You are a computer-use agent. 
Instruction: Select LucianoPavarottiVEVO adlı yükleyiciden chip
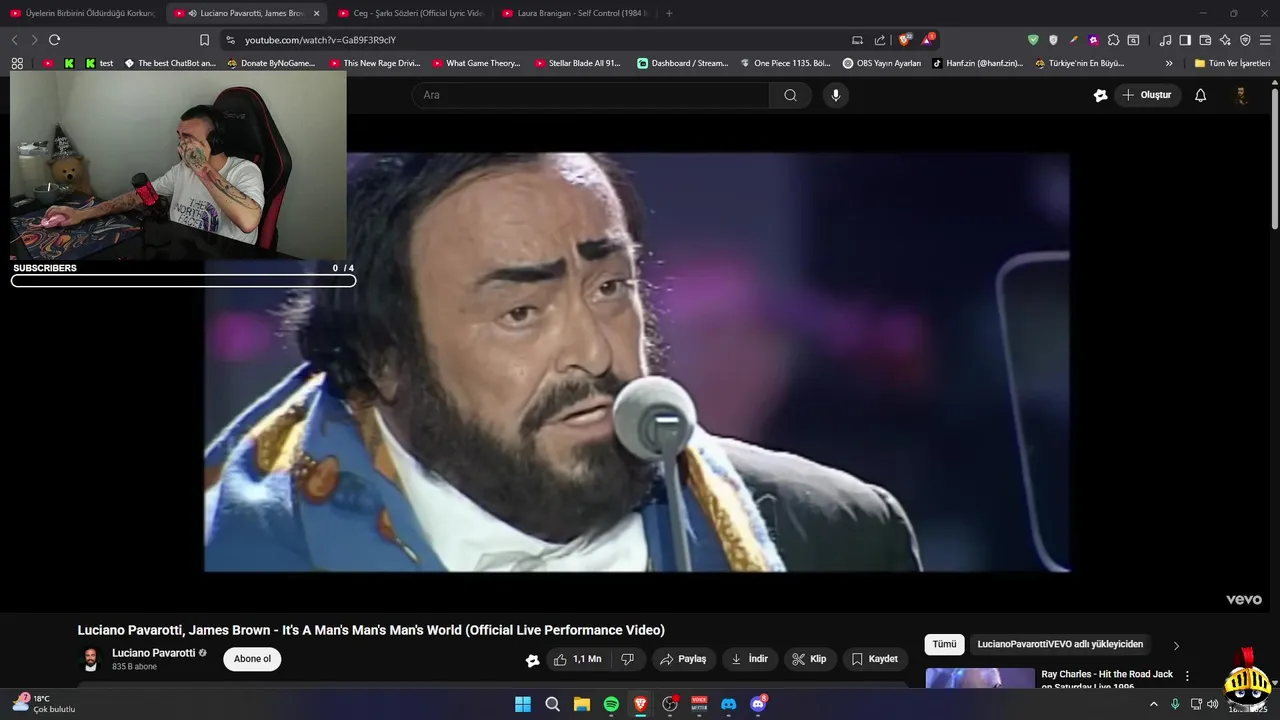1060,645
